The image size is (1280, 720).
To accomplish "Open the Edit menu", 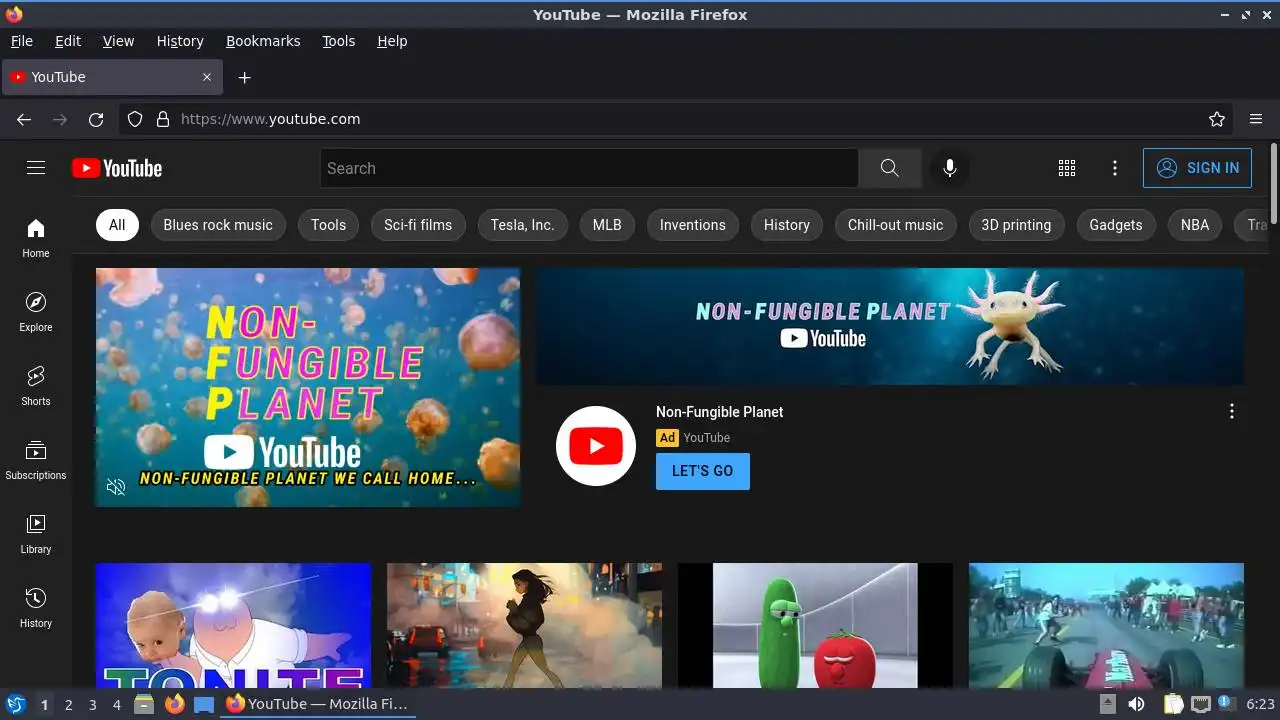I will pos(68,41).
